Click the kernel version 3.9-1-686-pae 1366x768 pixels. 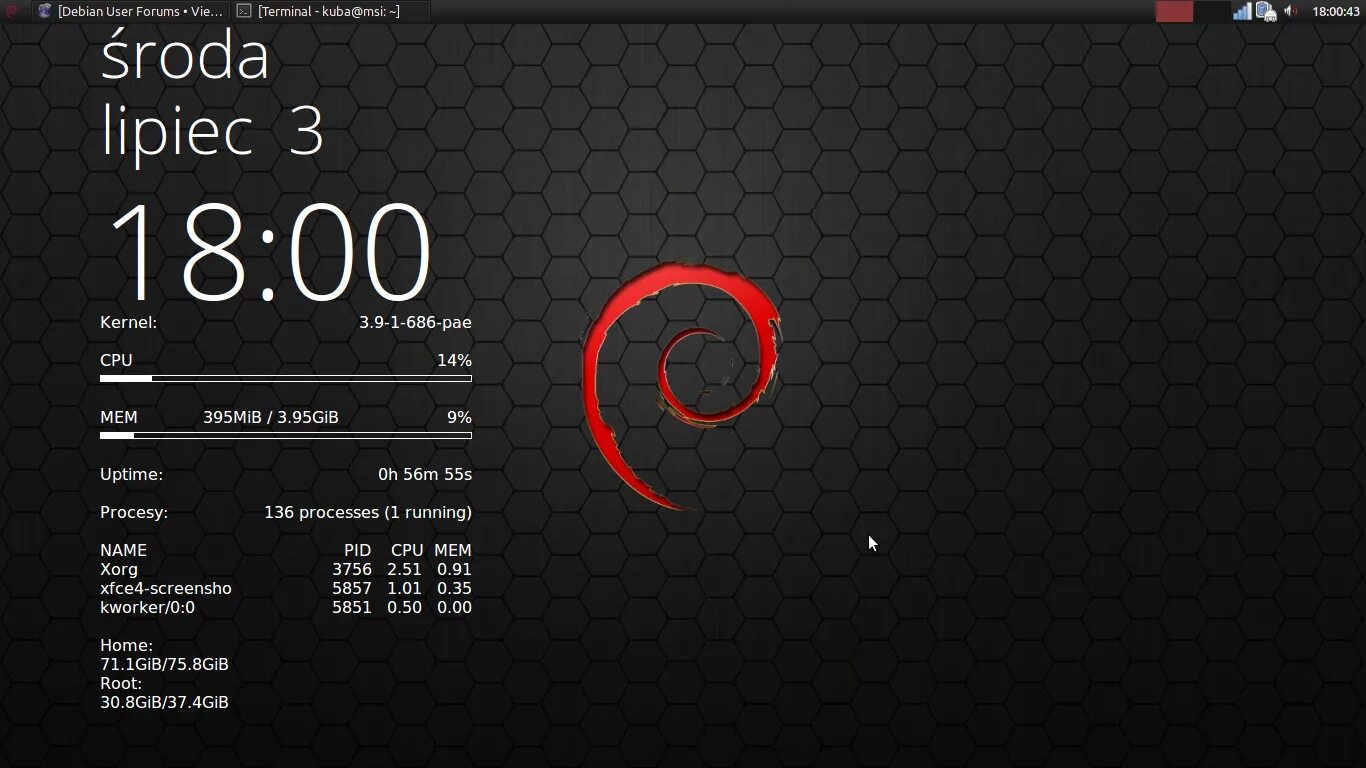click(x=415, y=322)
